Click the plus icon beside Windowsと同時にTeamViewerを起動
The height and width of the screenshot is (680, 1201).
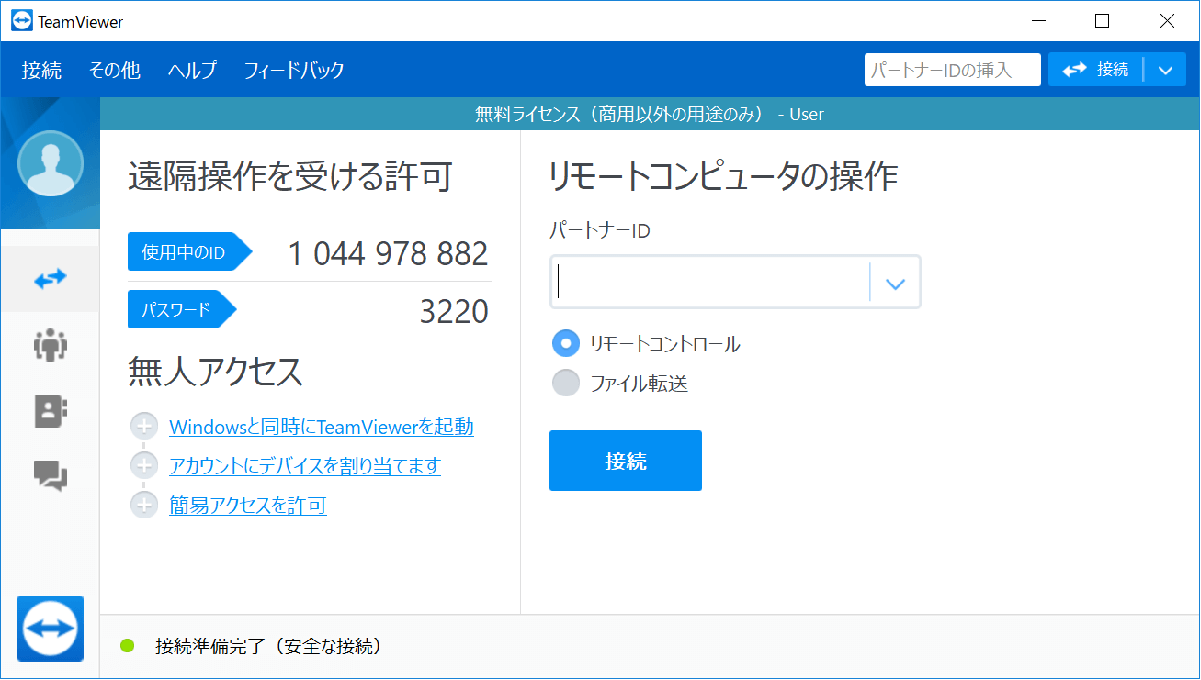144,427
